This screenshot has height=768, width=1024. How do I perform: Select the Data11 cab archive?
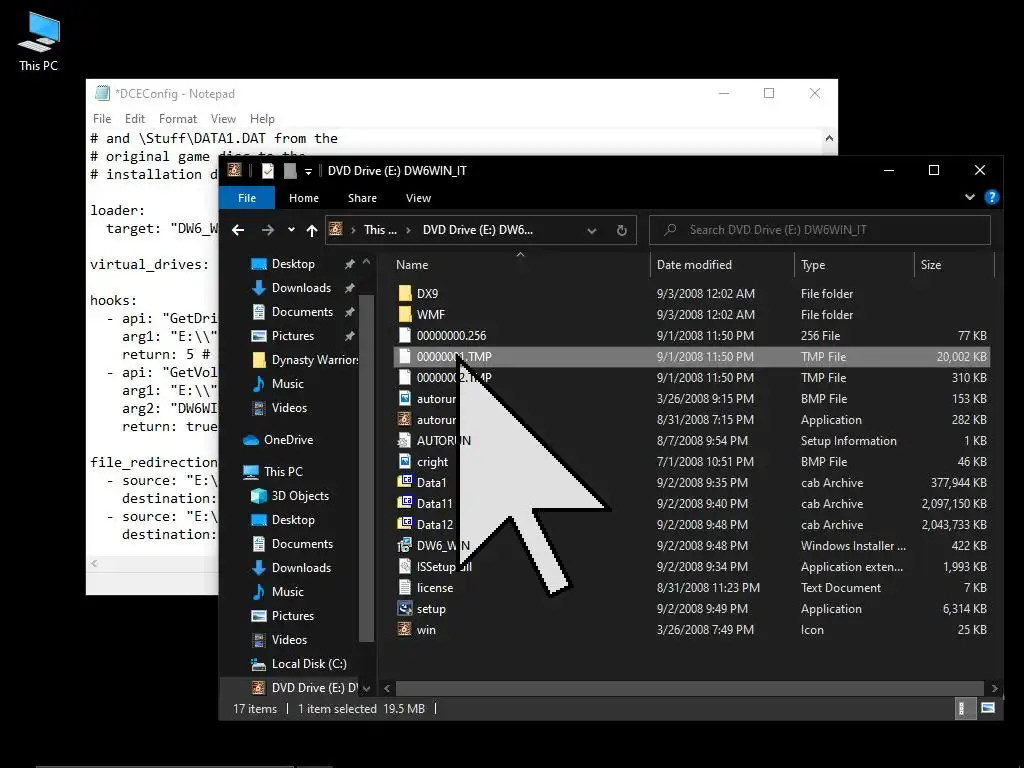click(434, 504)
